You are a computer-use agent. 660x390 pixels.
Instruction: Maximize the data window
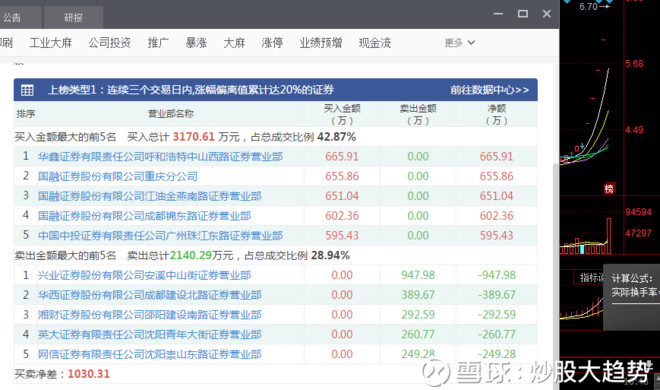[x=523, y=14]
